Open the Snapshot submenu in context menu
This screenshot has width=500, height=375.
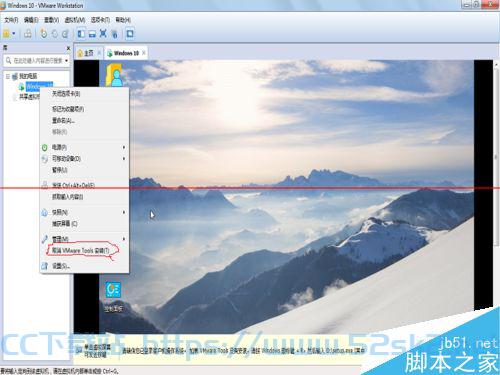pos(84,212)
